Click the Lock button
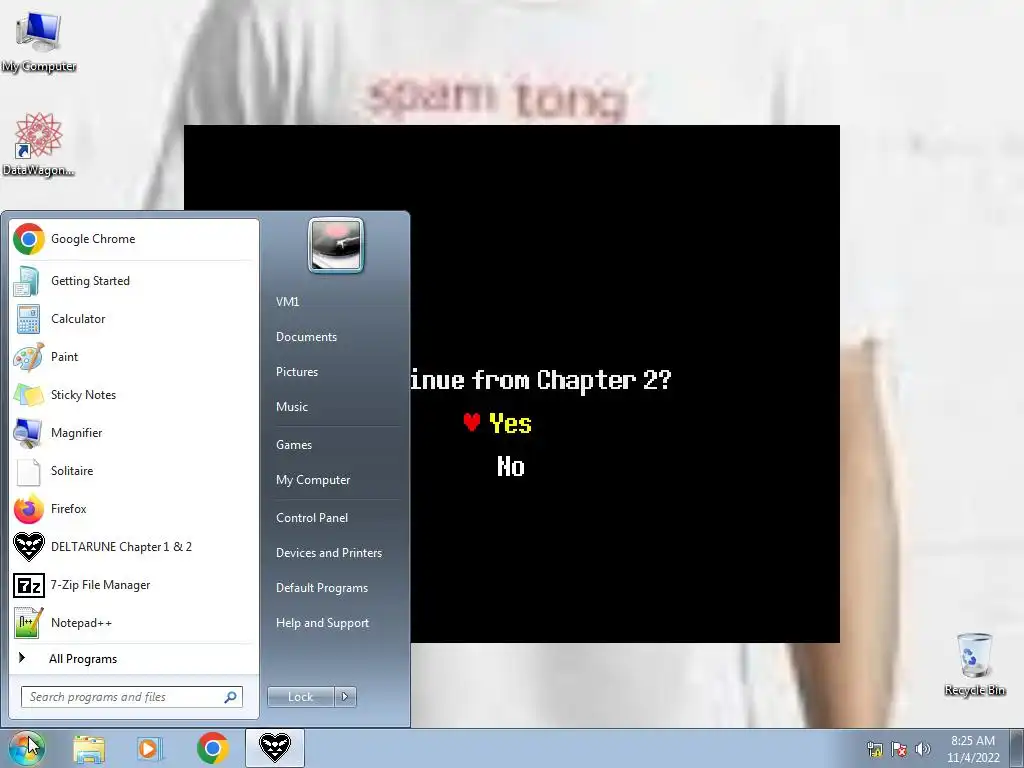The image size is (1024, 768). pyautogui.click(x=300, y=697)
